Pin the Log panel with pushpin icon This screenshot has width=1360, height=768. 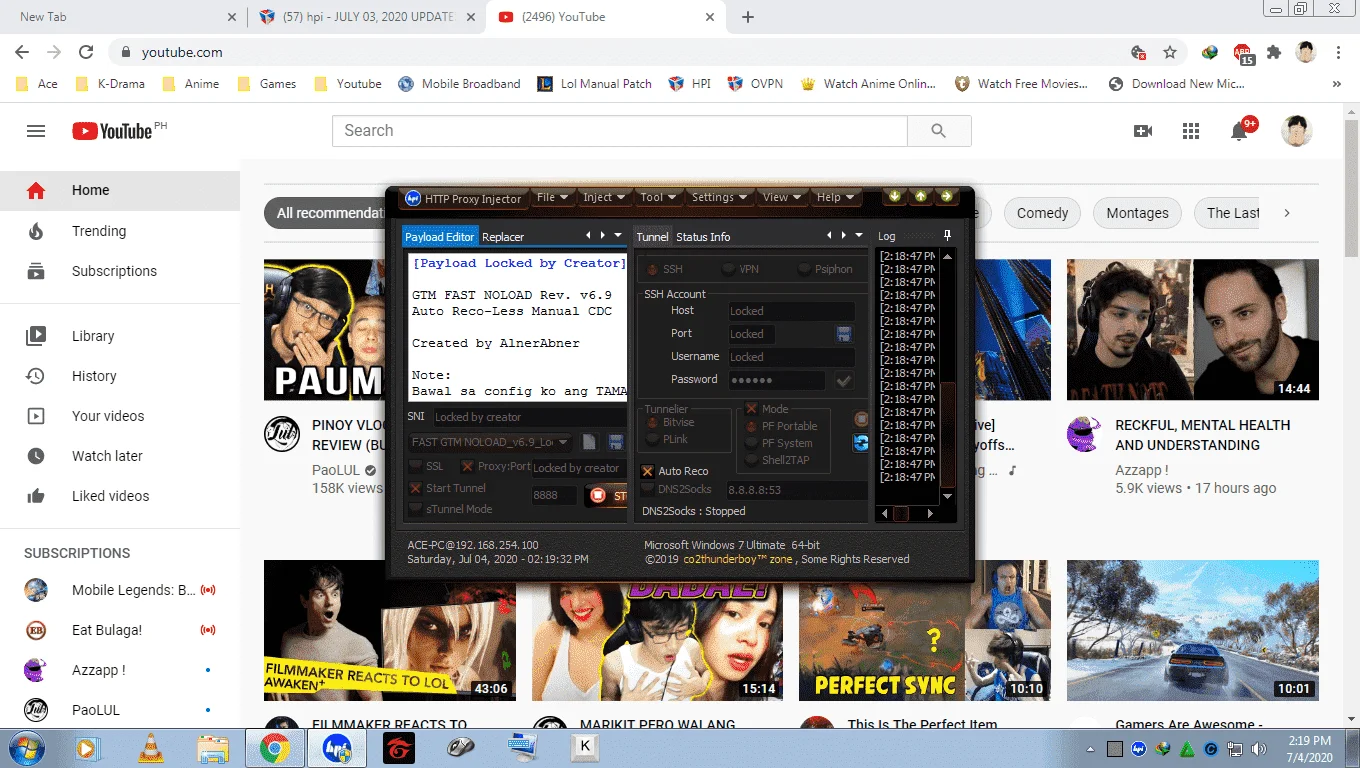point(948,236)
